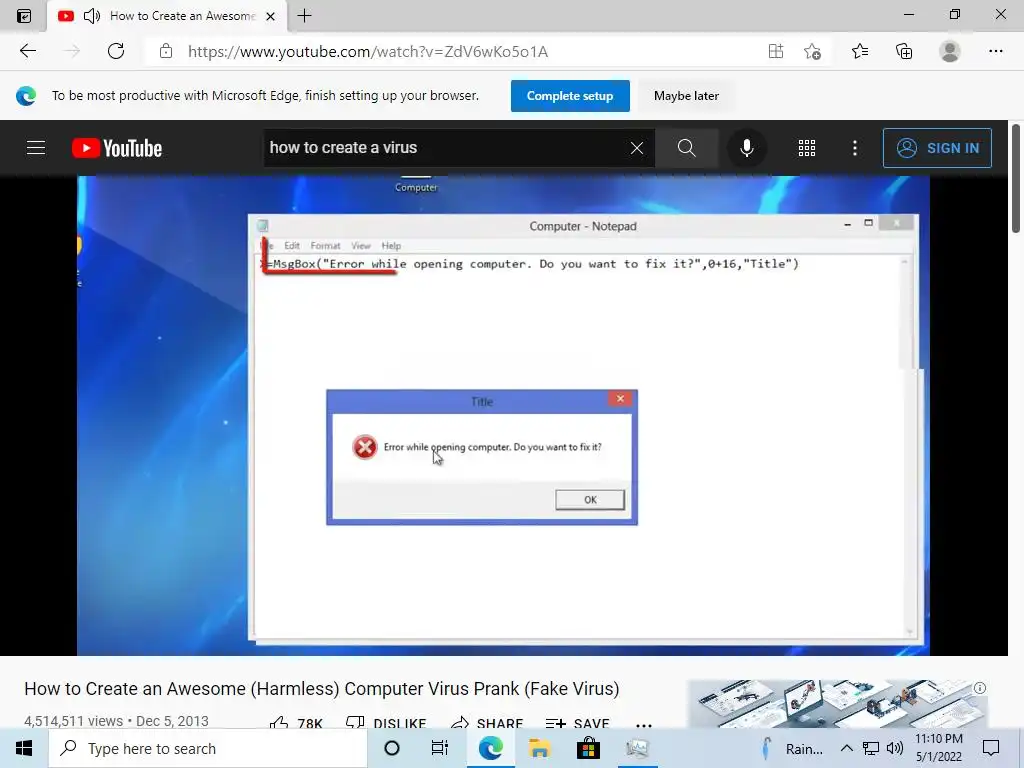Open the notification center icon
The image size is (1024, 768).
tap(991, 748)
